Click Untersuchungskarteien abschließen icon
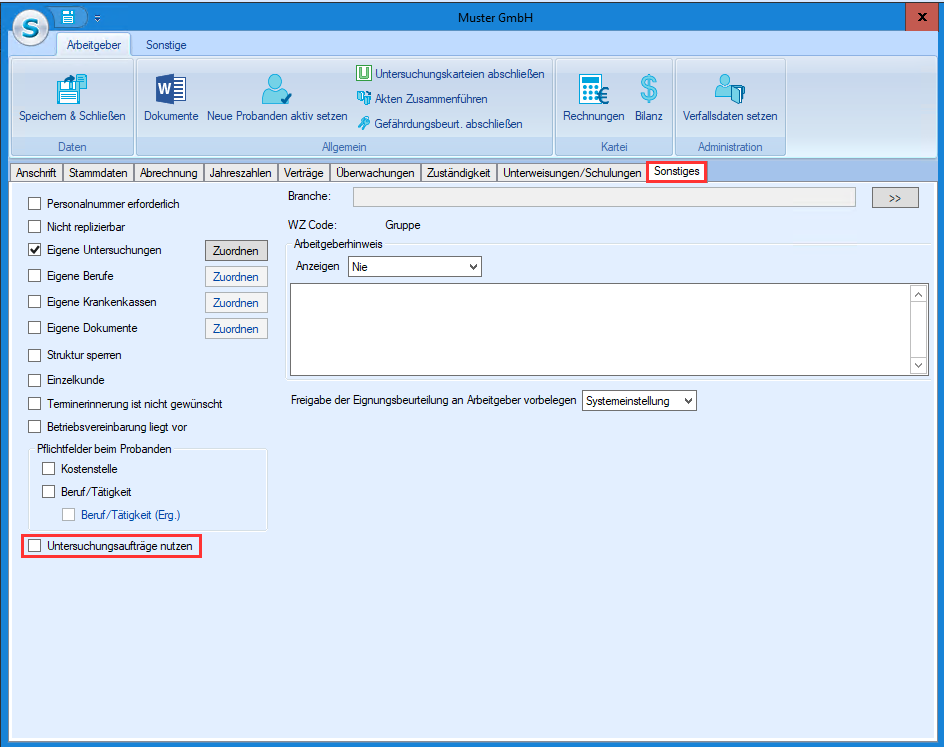This screenshot has height=747, width=944. (364, 73)
